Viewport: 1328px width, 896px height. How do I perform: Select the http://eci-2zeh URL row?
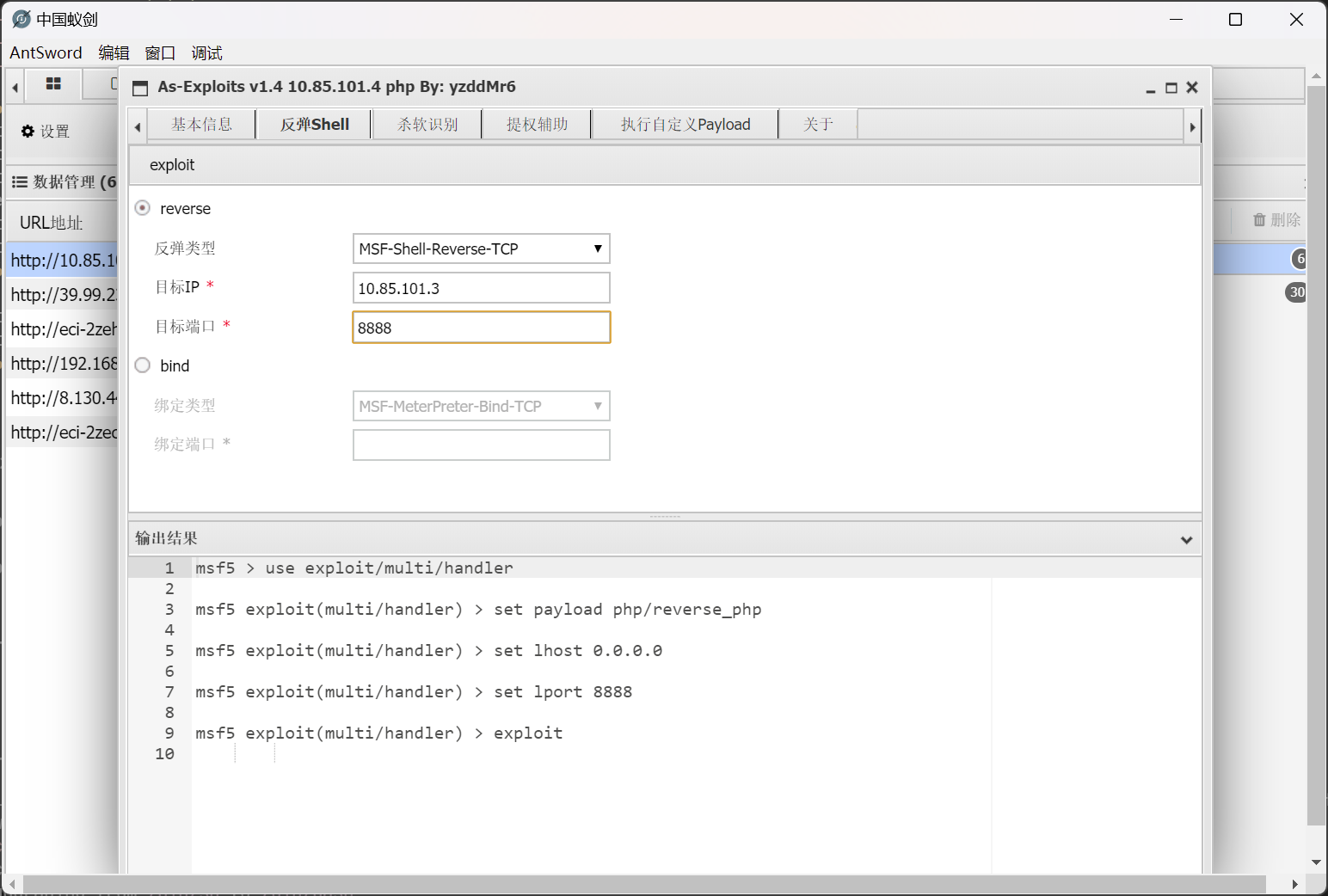coord(62,328)
